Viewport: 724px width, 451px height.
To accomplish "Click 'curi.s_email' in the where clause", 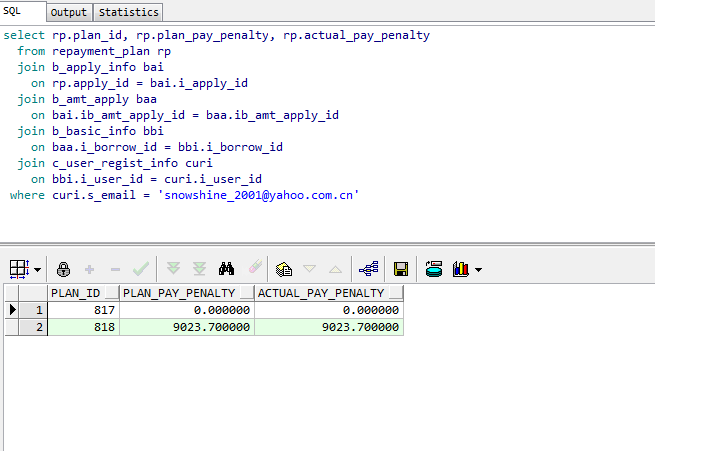I will pos(94,195).
